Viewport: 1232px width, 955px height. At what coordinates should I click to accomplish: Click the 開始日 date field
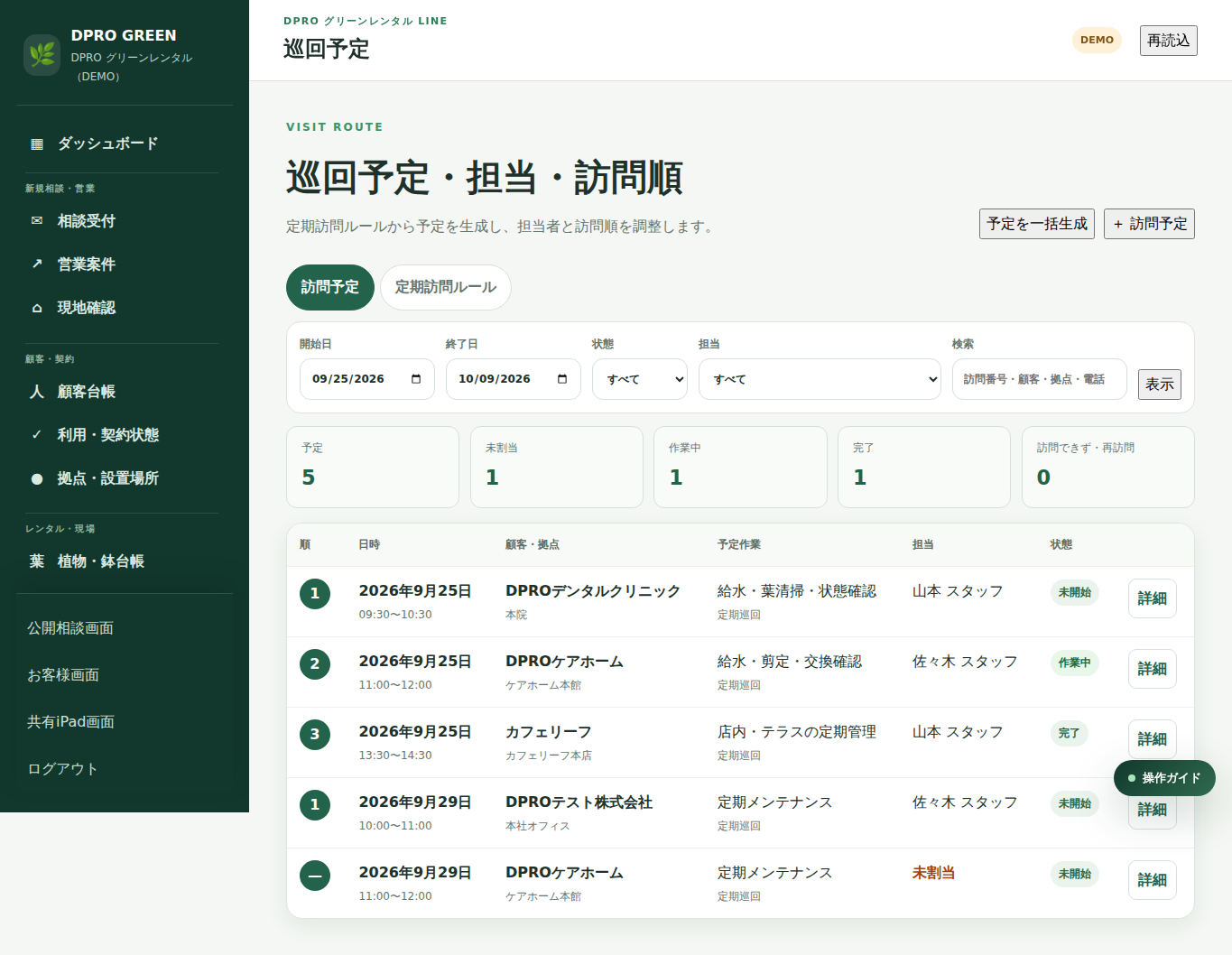pos(367,379)
